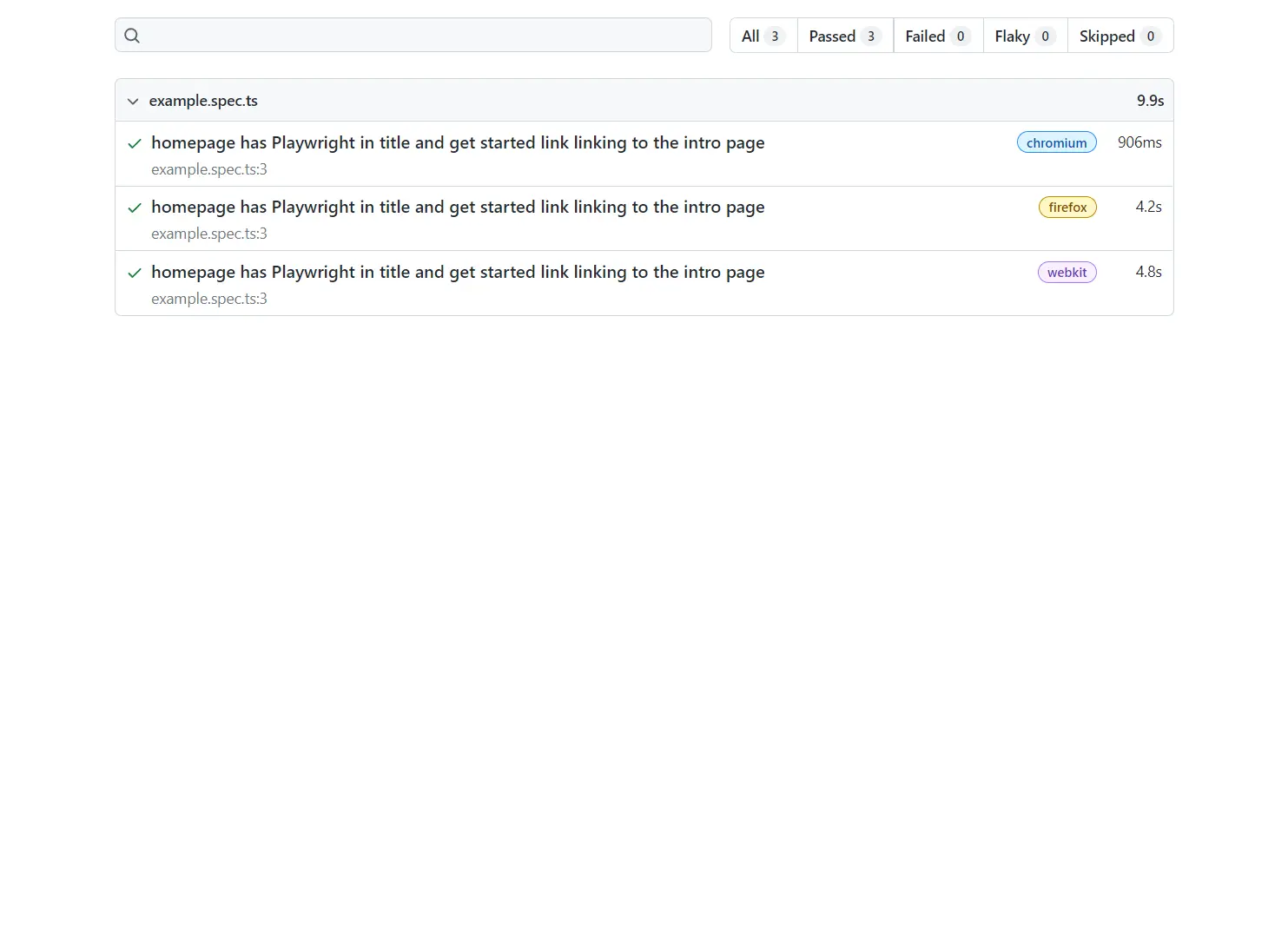Click the passed checkmark on chromium test row
The width and height of the screenshot is (1288, 936).
135,143
